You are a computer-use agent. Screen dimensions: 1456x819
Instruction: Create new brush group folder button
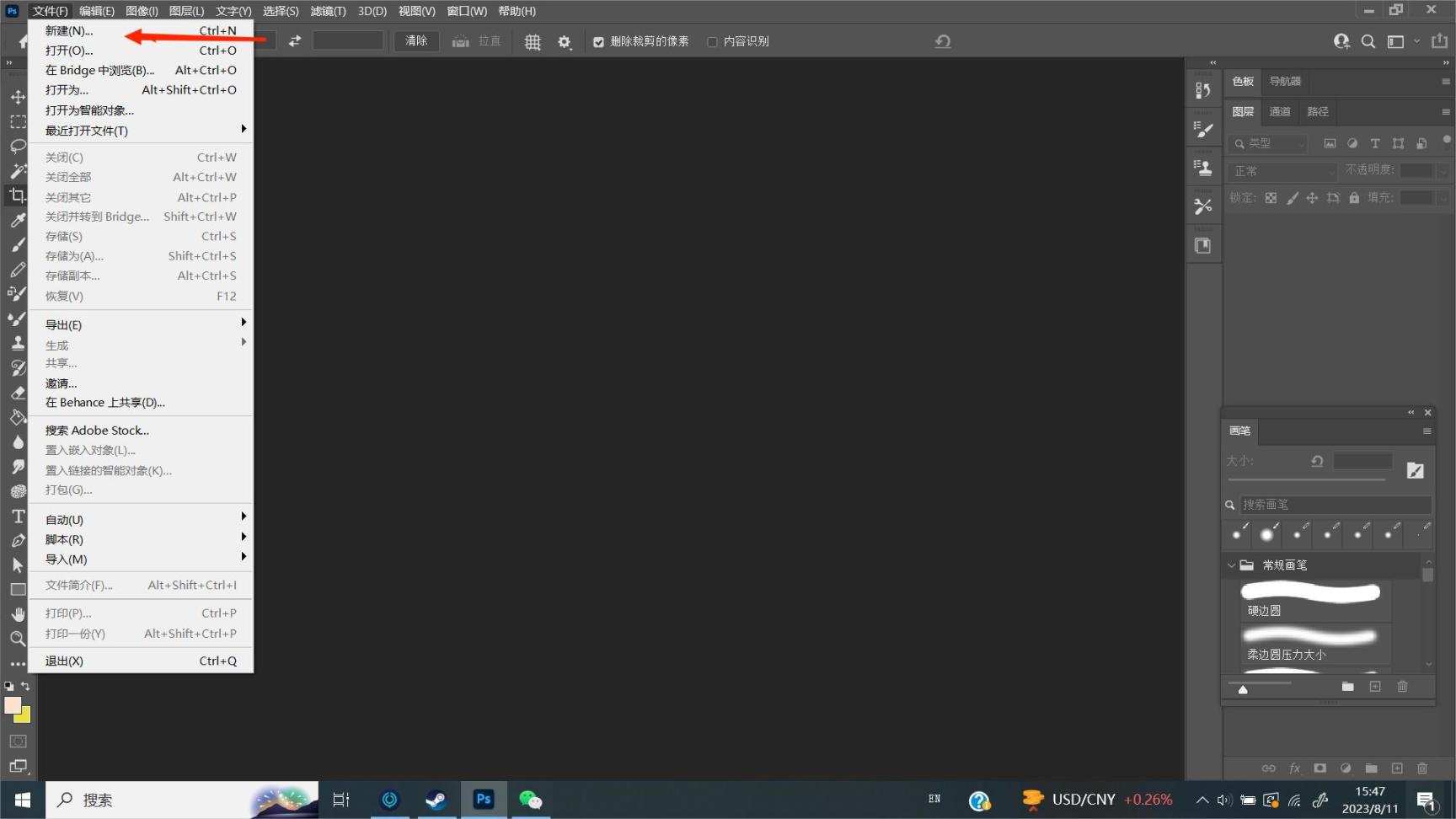pos(1347,686)
